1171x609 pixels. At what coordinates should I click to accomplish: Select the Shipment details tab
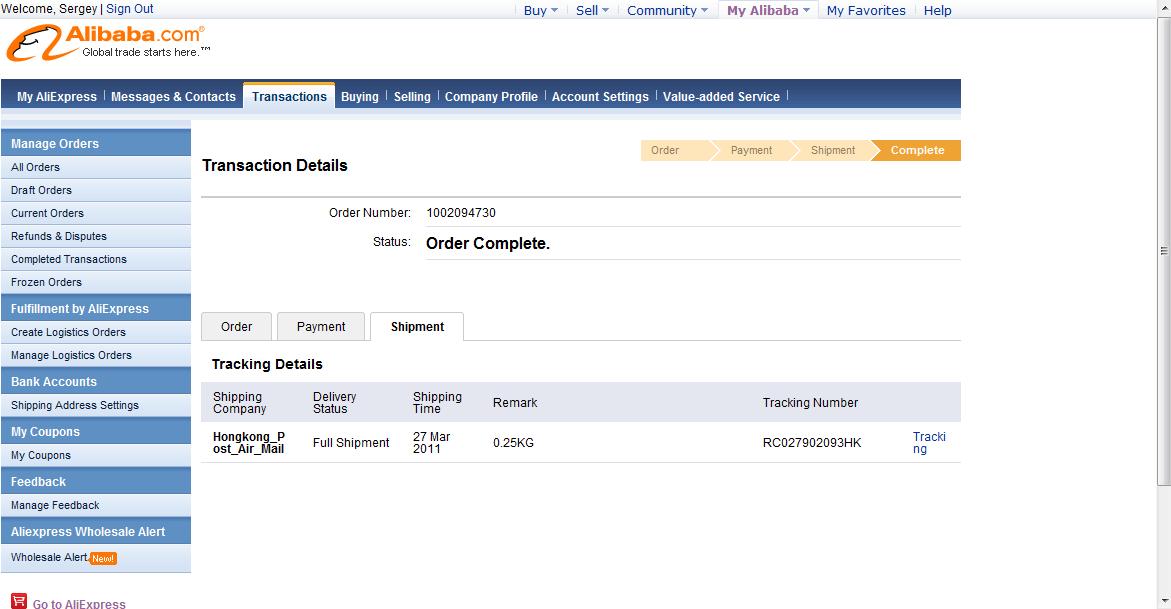tap(417, 327)
